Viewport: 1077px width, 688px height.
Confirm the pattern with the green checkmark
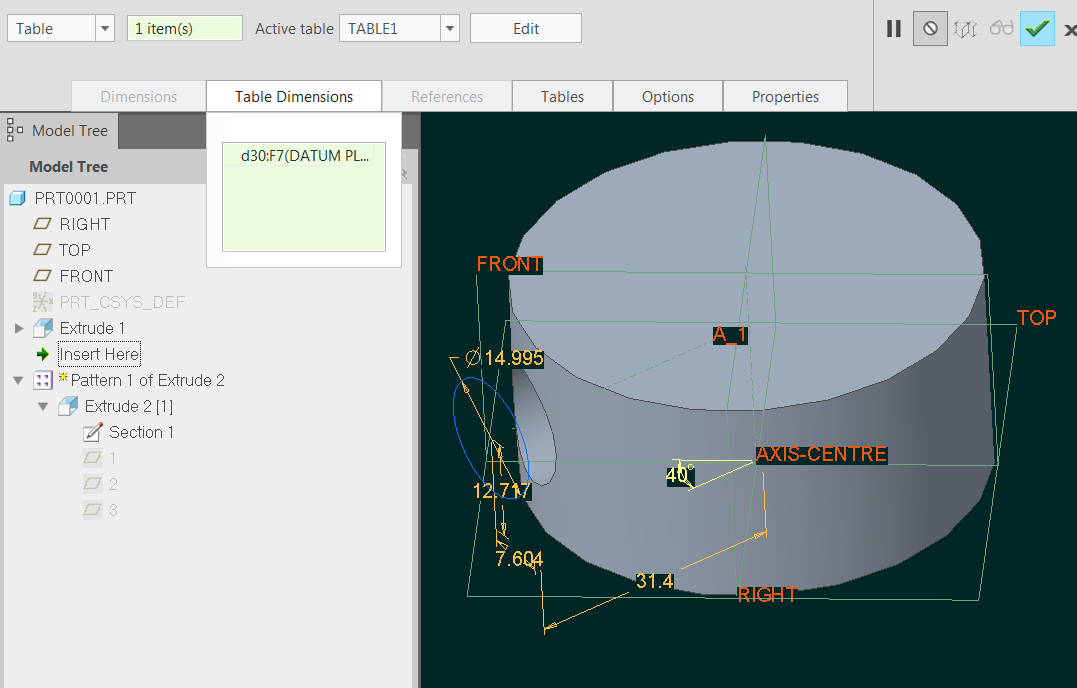coord(1037,28)
